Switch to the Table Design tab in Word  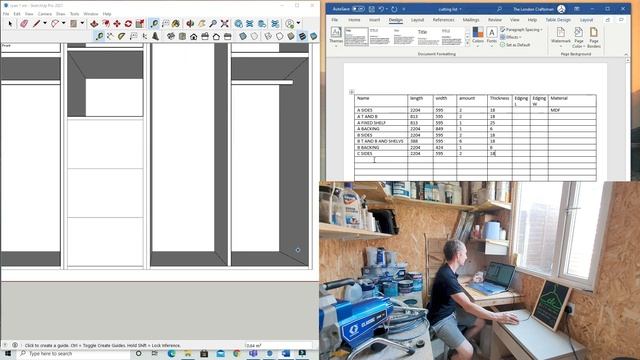[x=558, y=20]
